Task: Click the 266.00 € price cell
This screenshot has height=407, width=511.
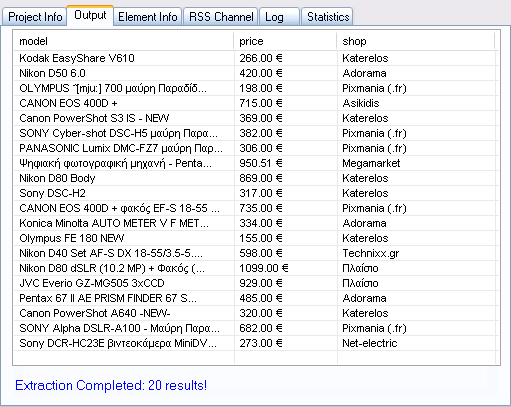Action: coord(285,58)
